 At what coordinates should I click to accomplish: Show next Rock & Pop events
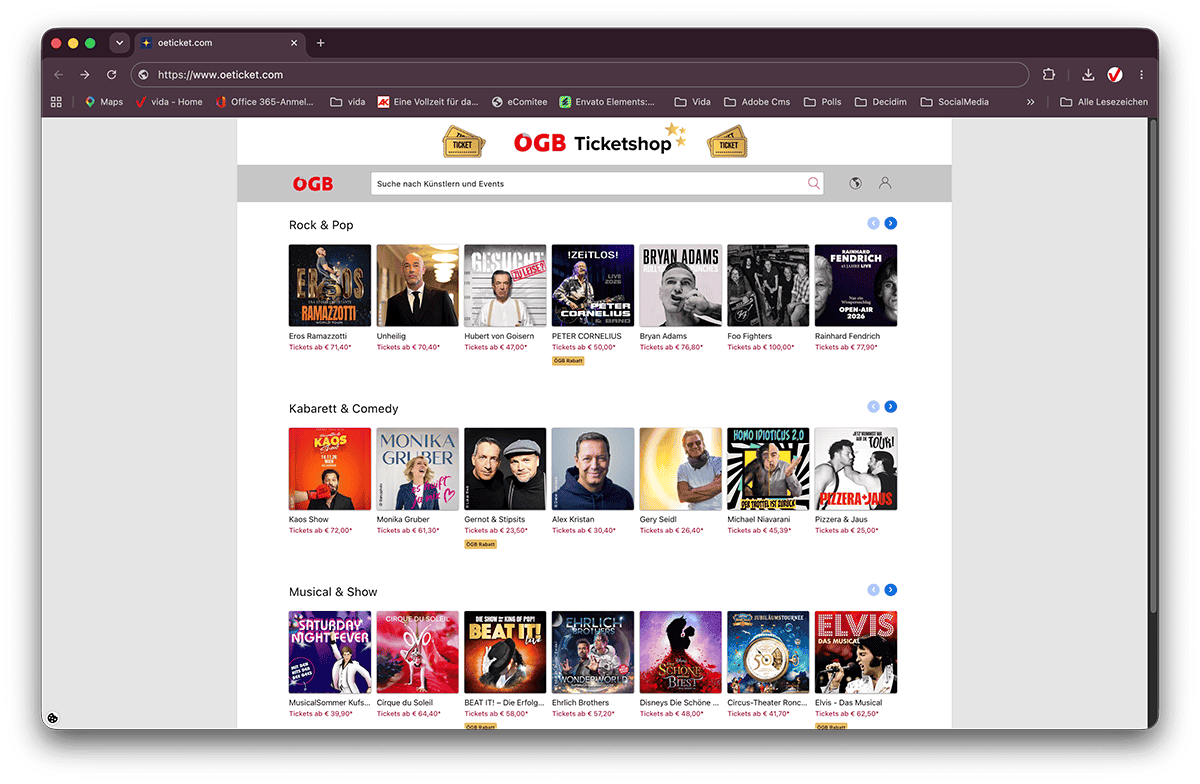point(891,223)
